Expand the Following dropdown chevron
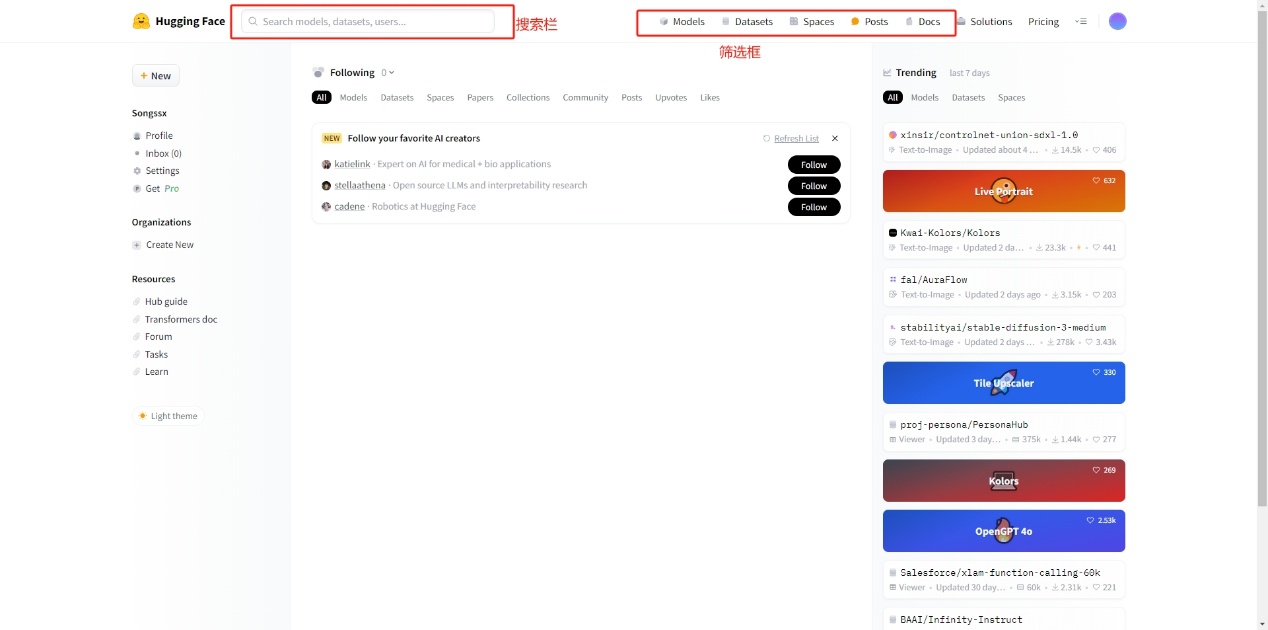 tap(391, 73)
